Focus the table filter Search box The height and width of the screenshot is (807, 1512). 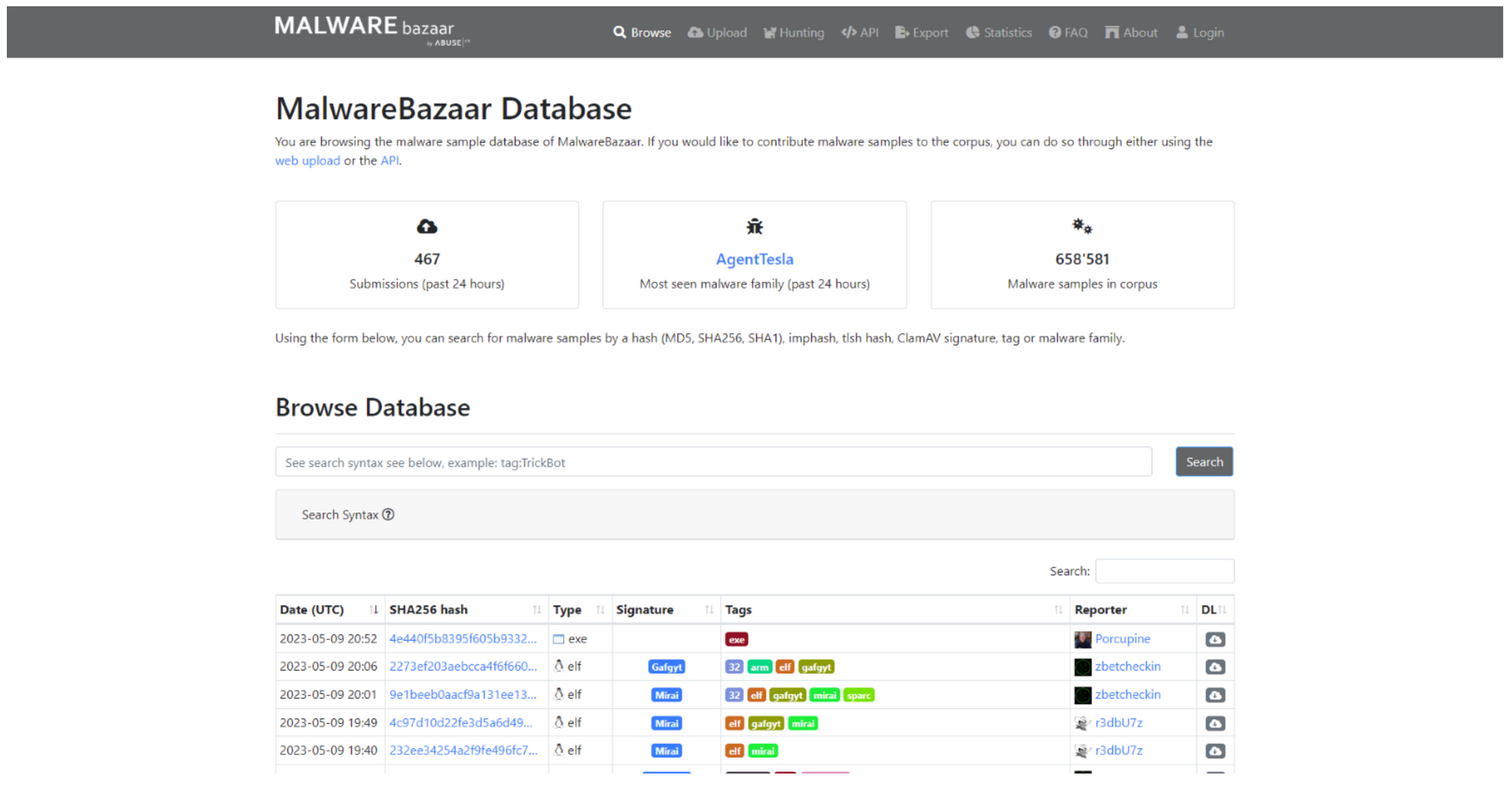point(1164,571)
